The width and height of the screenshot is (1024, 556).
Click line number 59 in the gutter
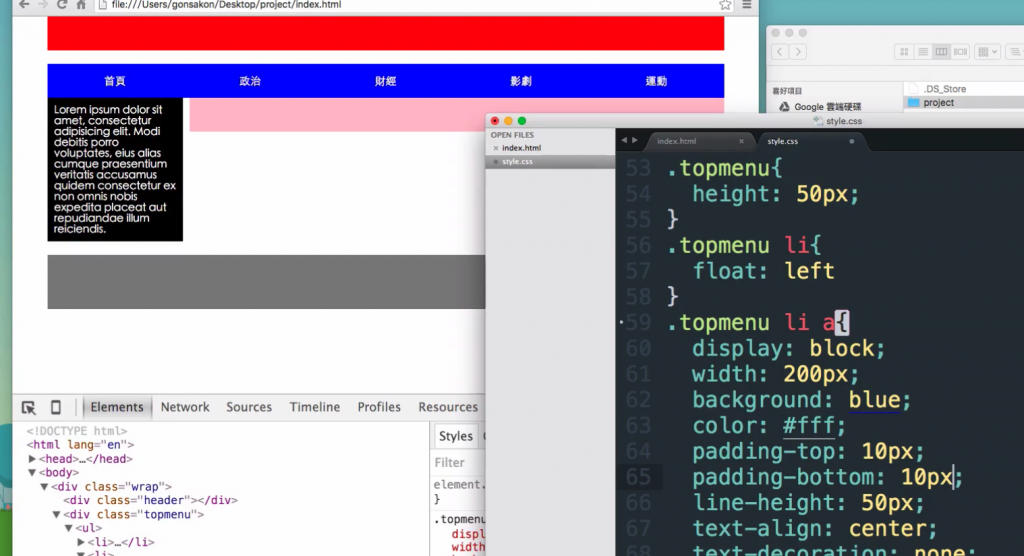638,323
